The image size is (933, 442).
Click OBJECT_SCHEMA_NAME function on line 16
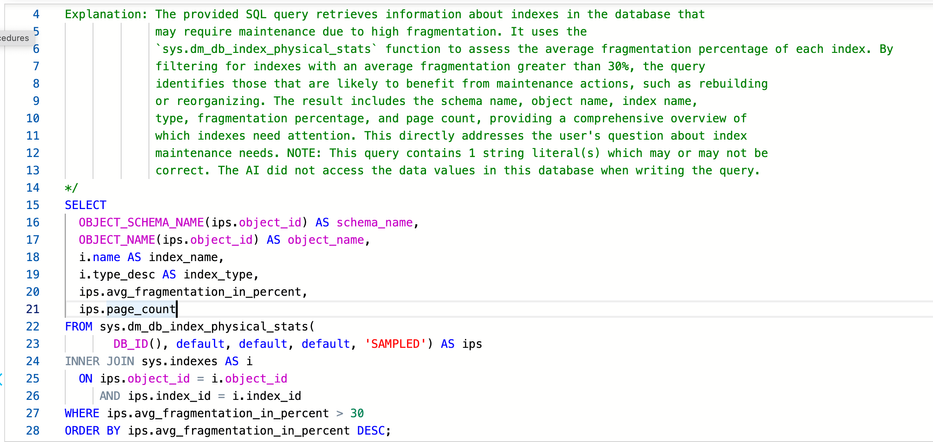click(x=142, y=222)
